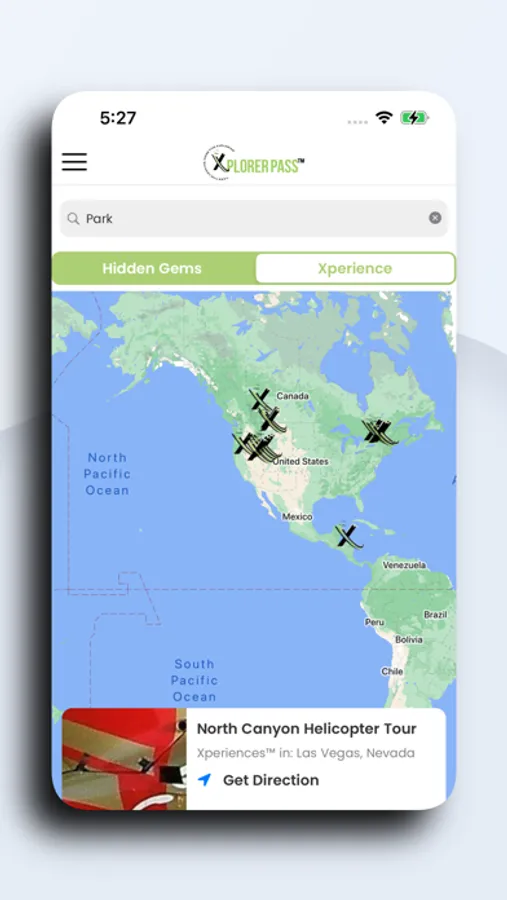Screen dimensions: 507x900
Task: Tap the blue navigation arrow icon
Action: (204, 780)
